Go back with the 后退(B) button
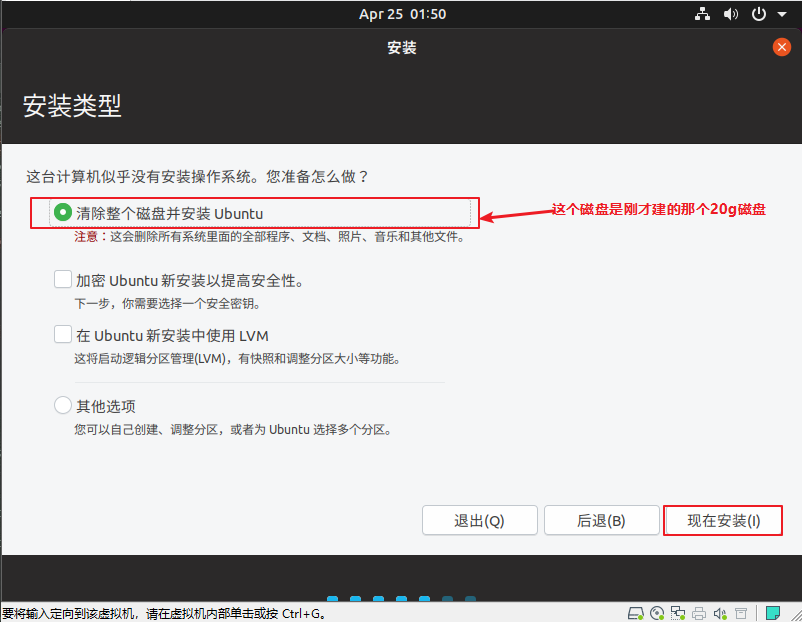Screen dimensions: 802x622 click(602, 520)
